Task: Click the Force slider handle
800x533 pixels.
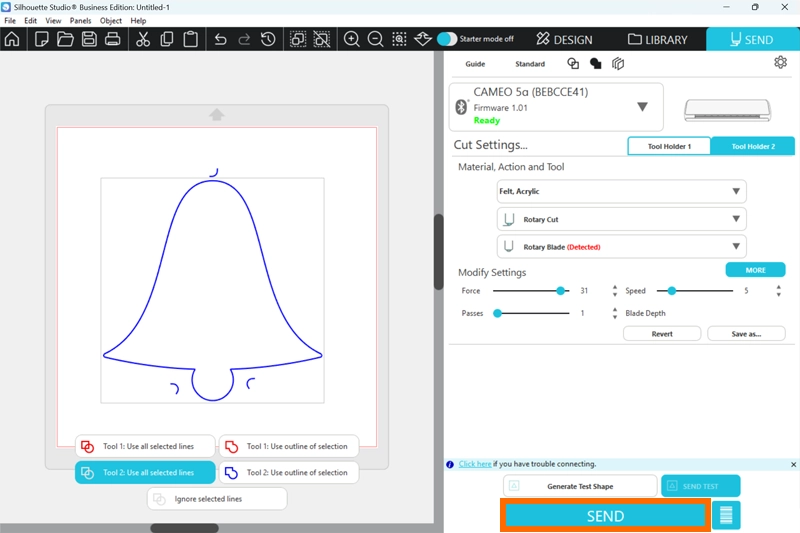Action: [x=561, y=291]
